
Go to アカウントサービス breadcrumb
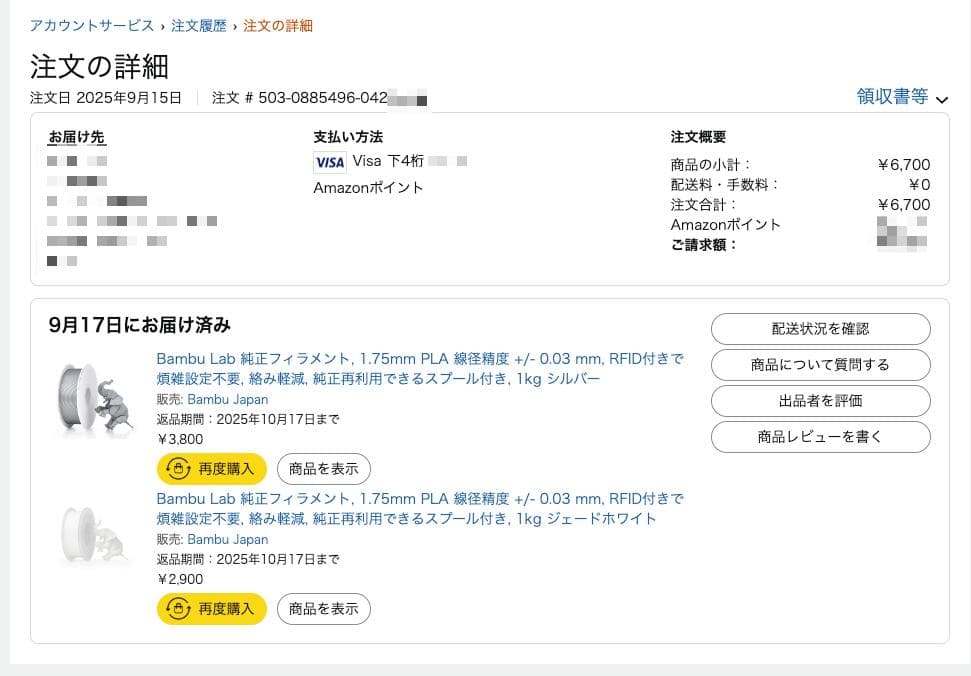click(92, 25)
